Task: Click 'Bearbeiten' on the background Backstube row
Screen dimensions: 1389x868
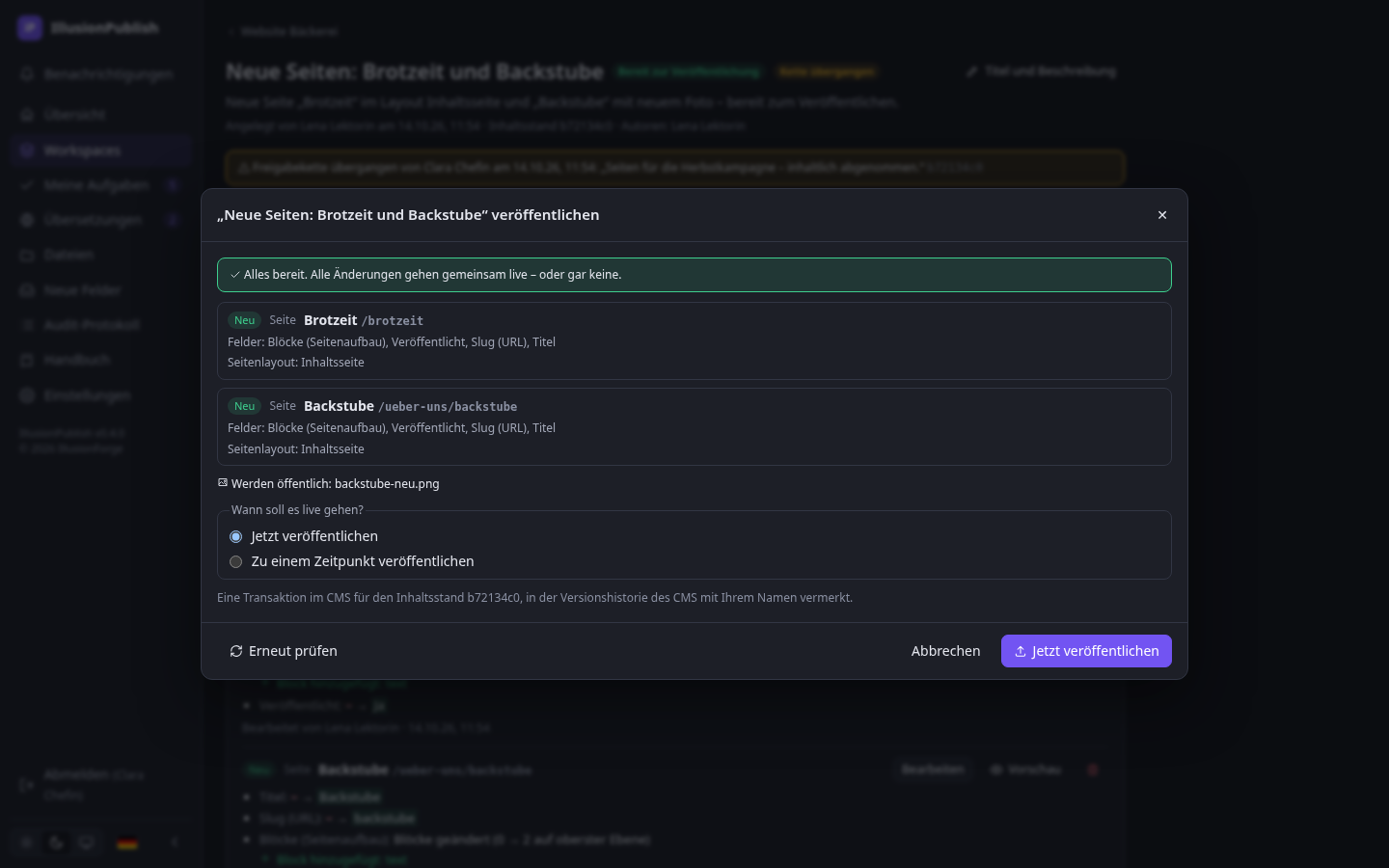Action: (933, 770)
